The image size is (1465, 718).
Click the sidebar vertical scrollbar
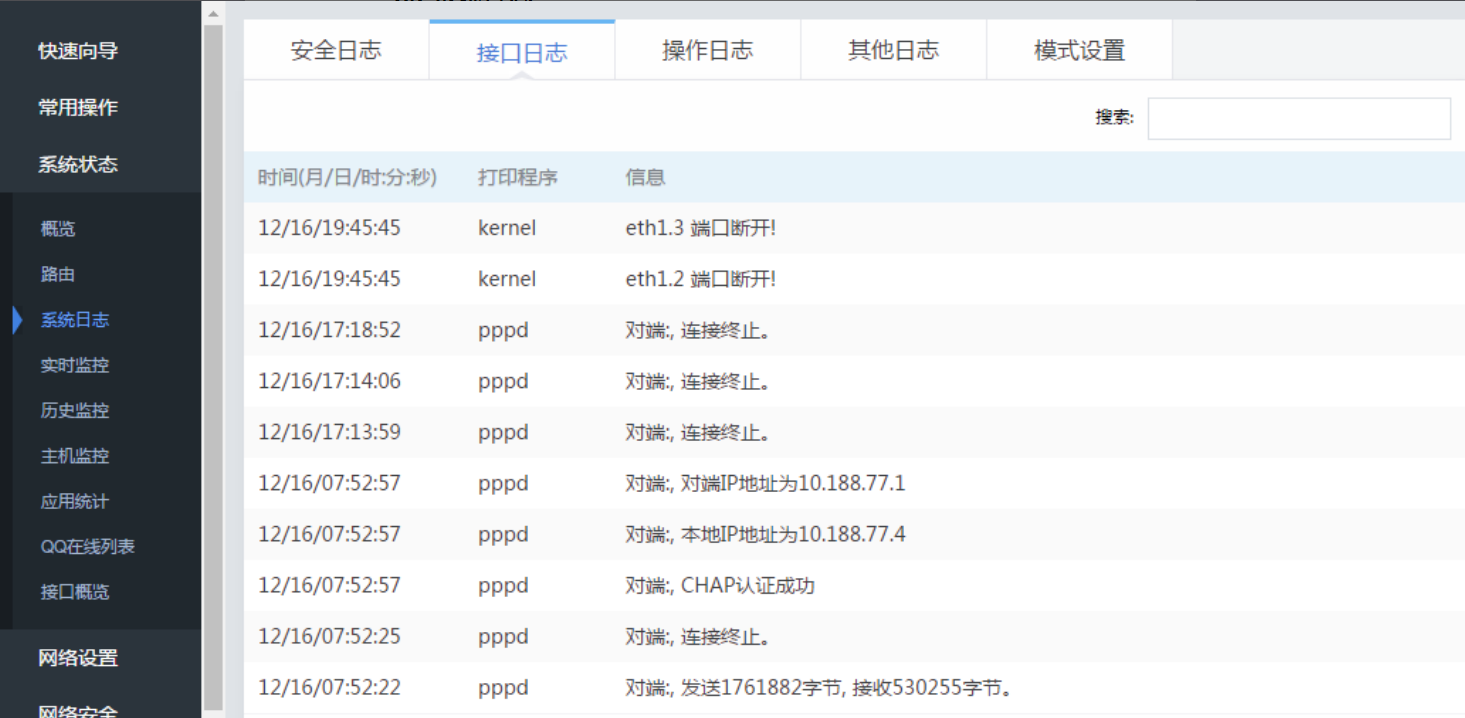pos(213,360)
